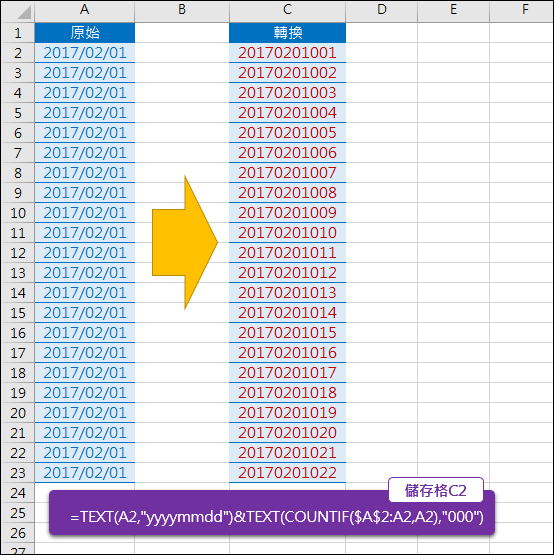Select column C header
This screenshot has width=554, height=555.
(x=287, y=11)
